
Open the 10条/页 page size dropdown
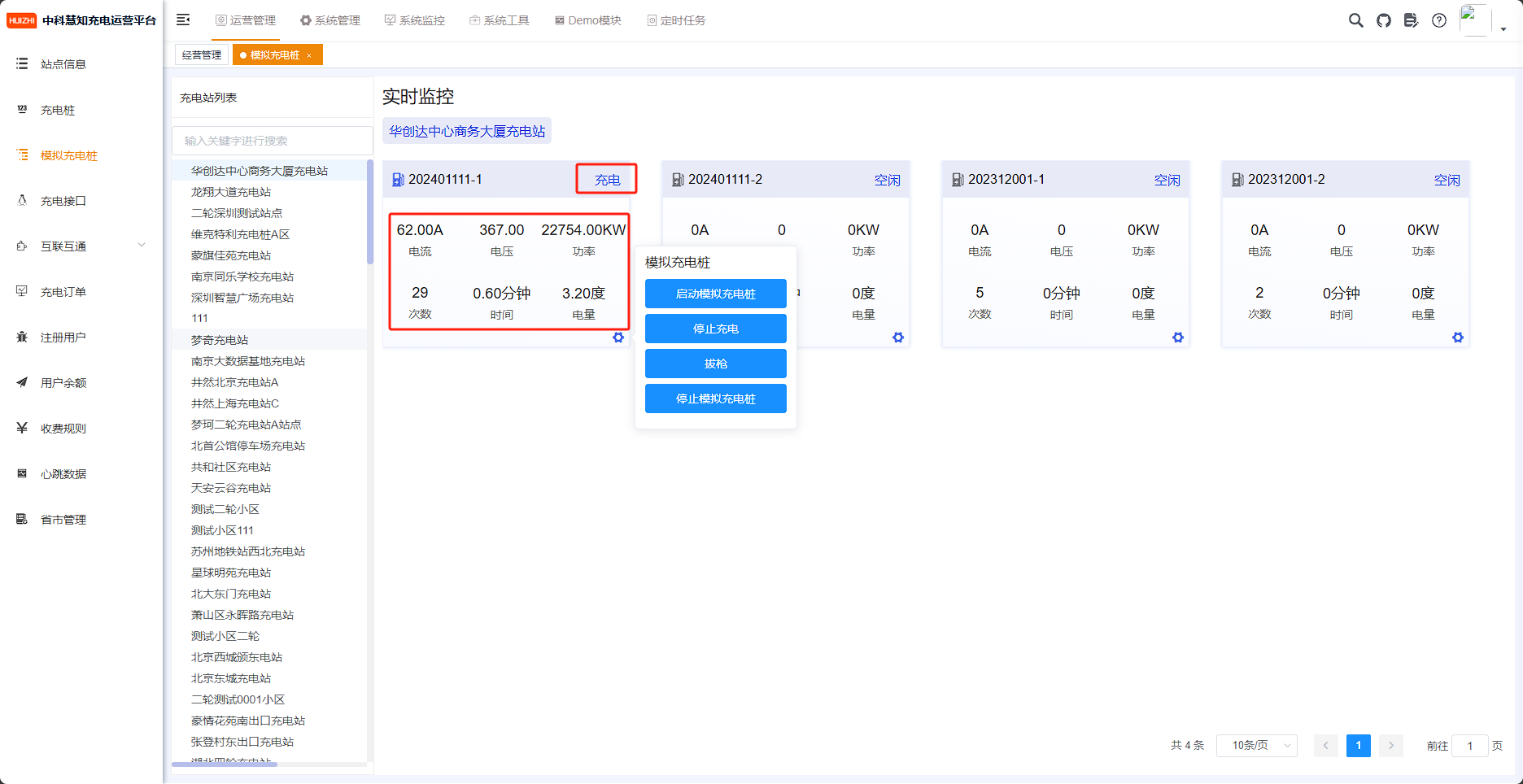tap(1257, 745)
